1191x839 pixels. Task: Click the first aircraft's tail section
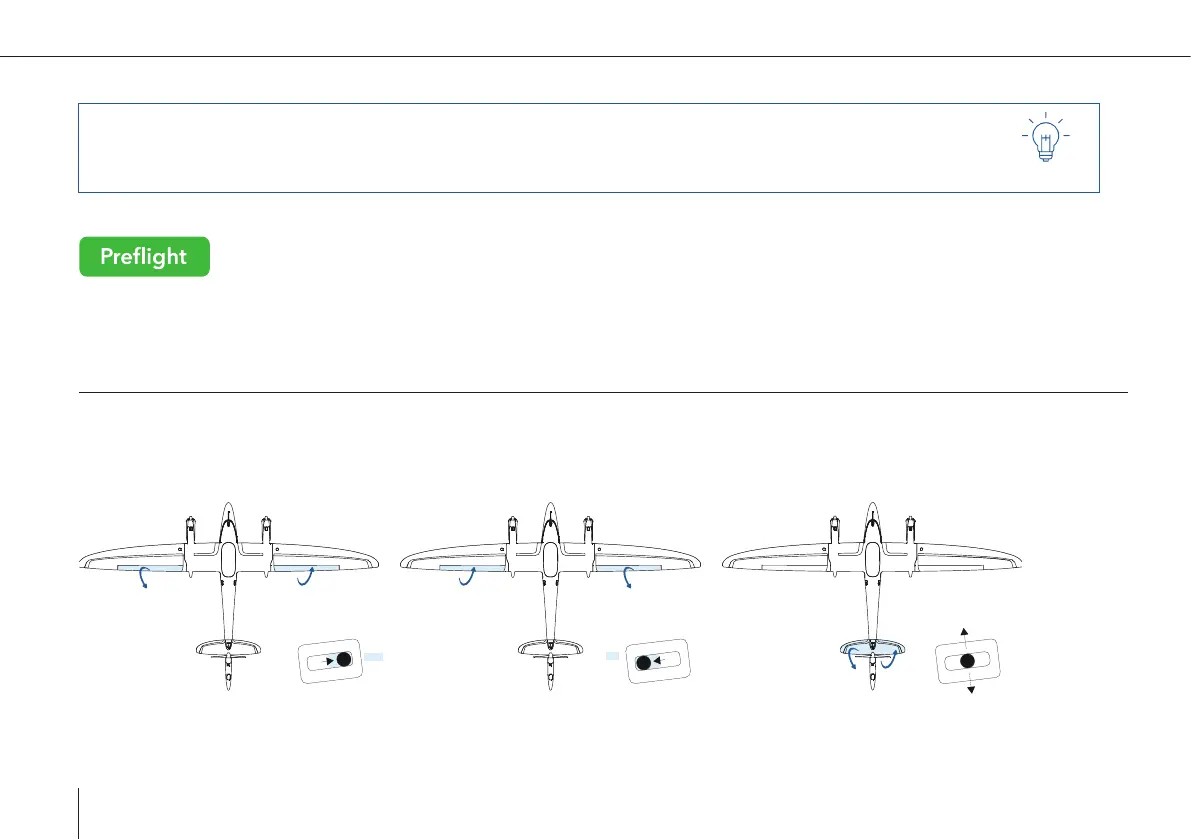229,664
